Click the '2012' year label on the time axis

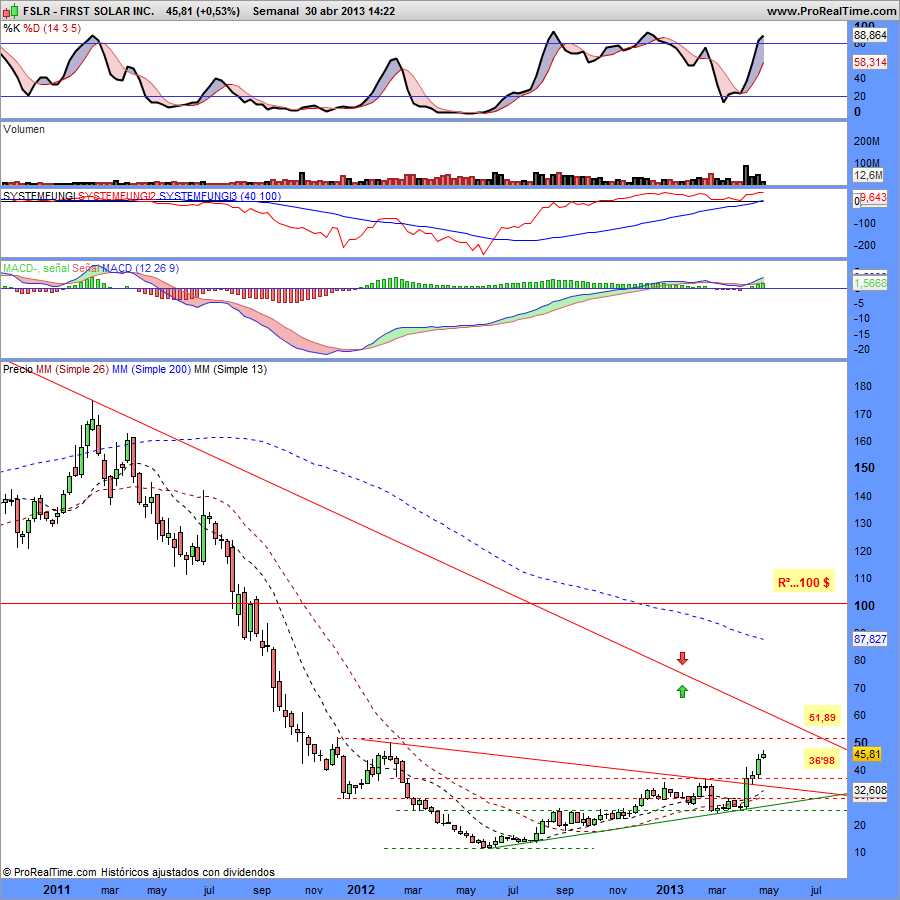click(361, 890)
